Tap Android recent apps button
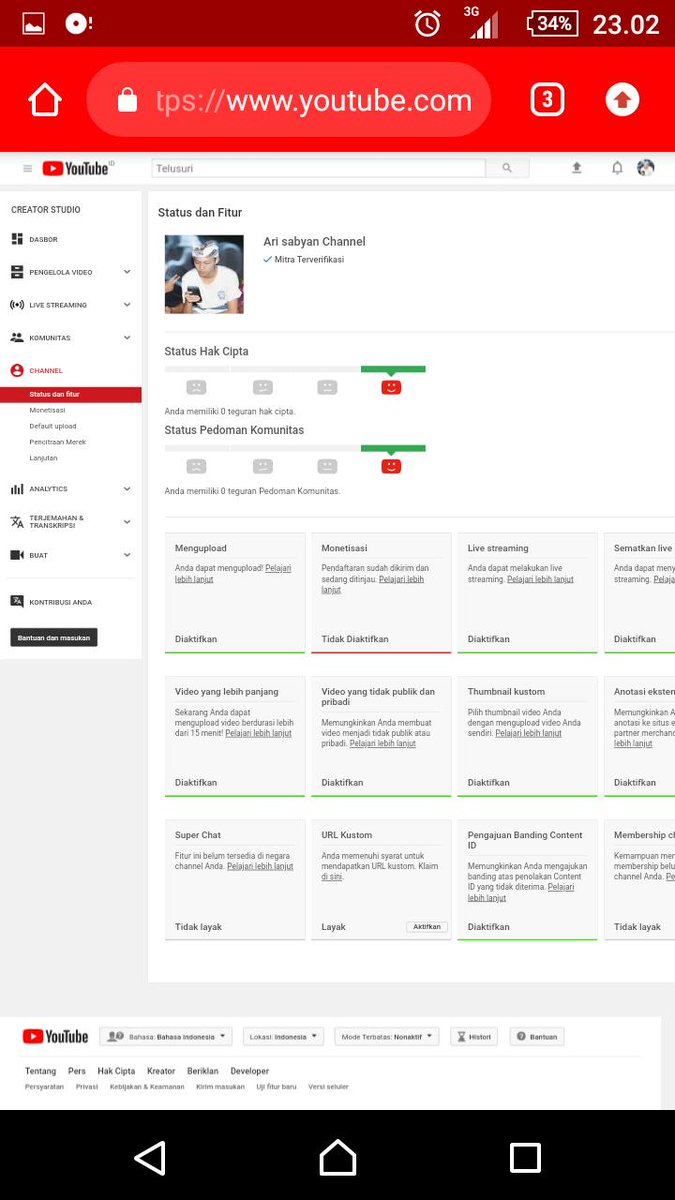 click(x=525, y=1158)
